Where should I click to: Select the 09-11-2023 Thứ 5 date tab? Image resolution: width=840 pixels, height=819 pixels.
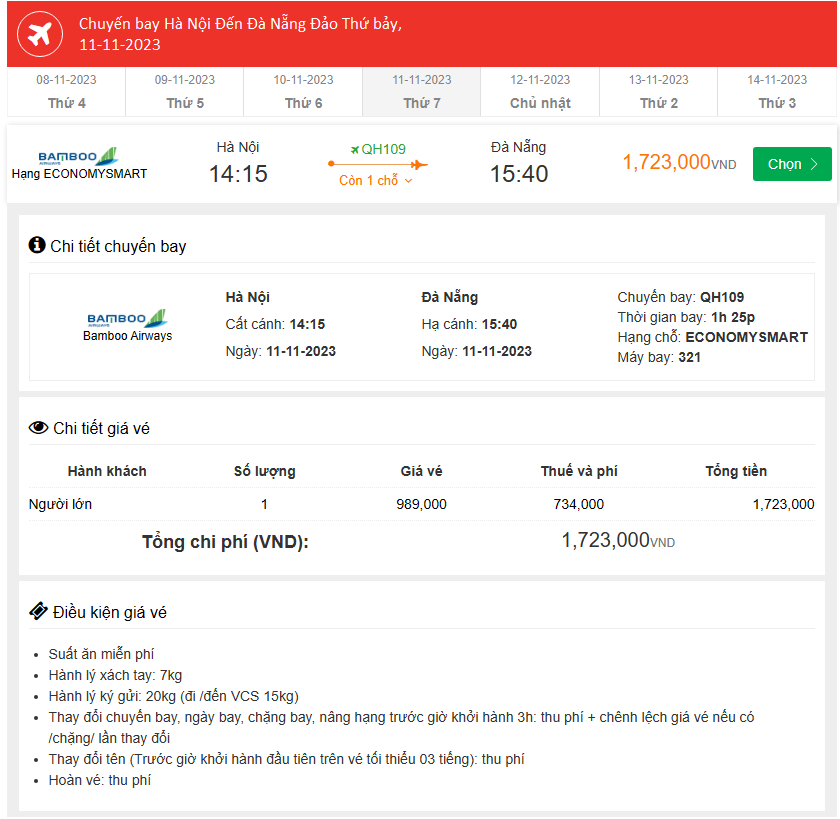pos(185,92)
